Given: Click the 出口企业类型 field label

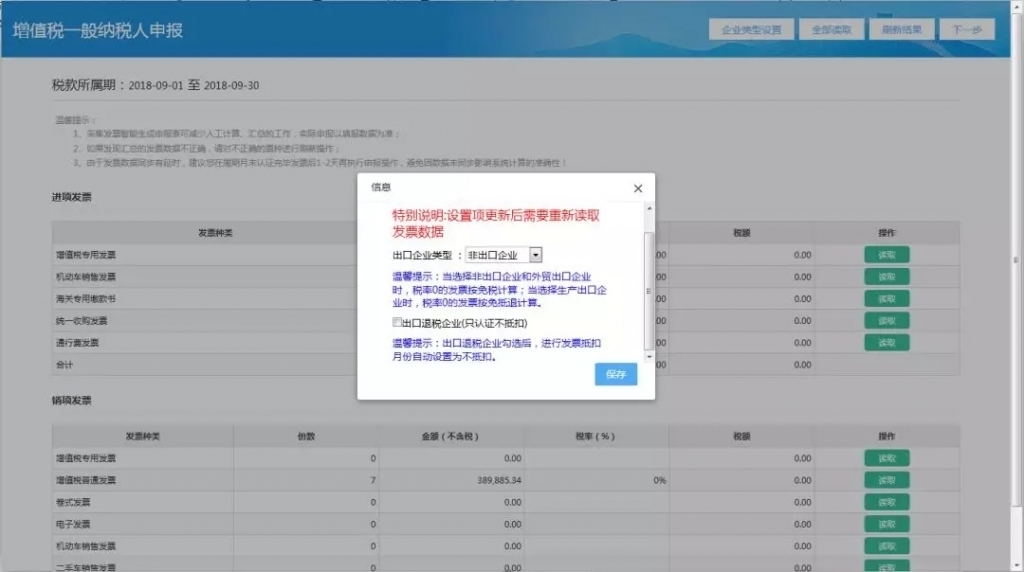Looking at the screenshot, I should (422, 255).
